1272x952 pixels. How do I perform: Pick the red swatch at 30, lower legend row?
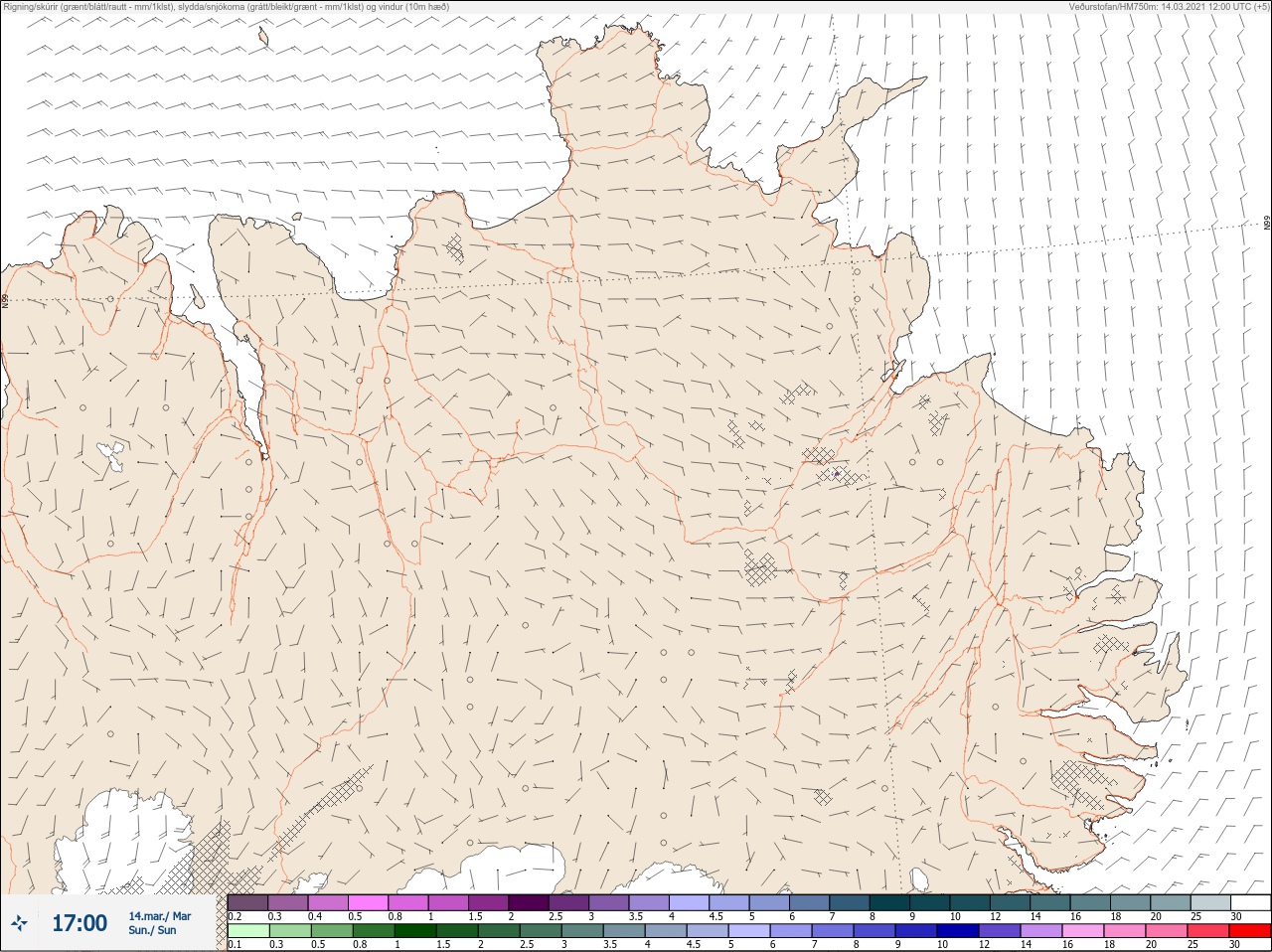tap(1250, 931)
